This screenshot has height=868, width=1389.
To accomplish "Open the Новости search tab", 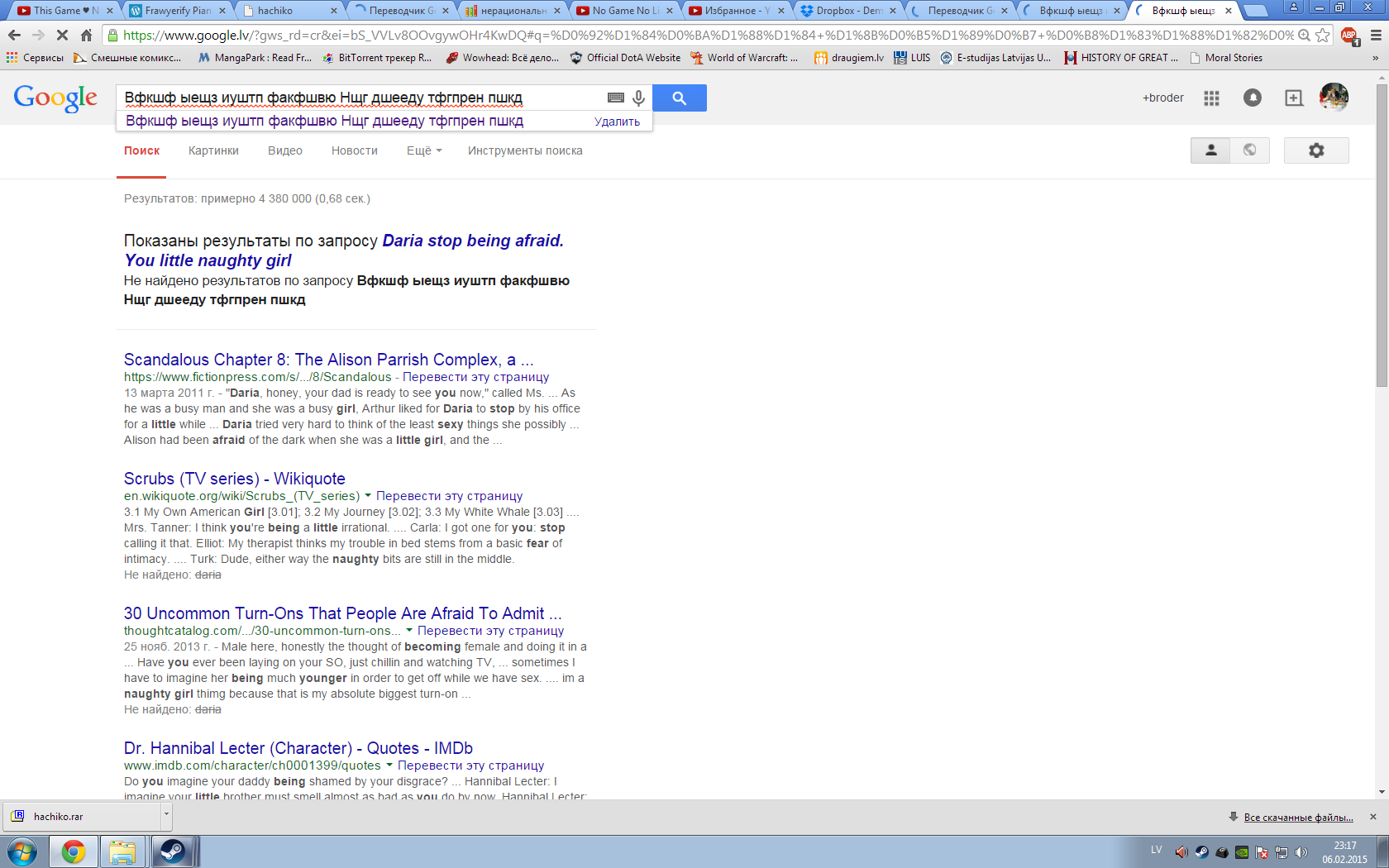I will pos(355,150).
